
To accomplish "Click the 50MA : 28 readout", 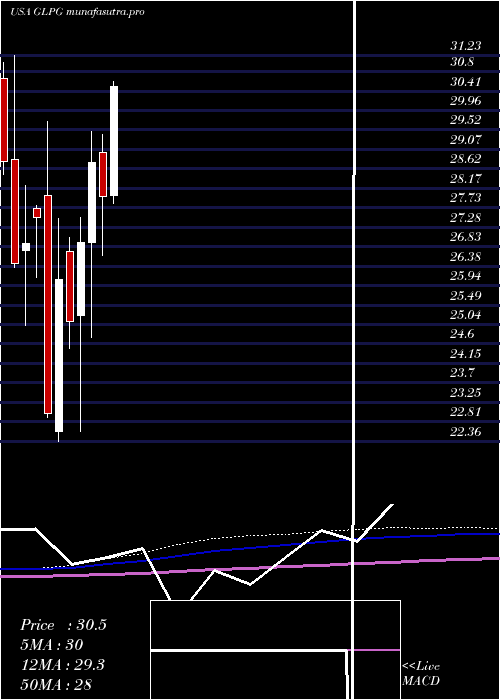I will (x=56, y=685).
